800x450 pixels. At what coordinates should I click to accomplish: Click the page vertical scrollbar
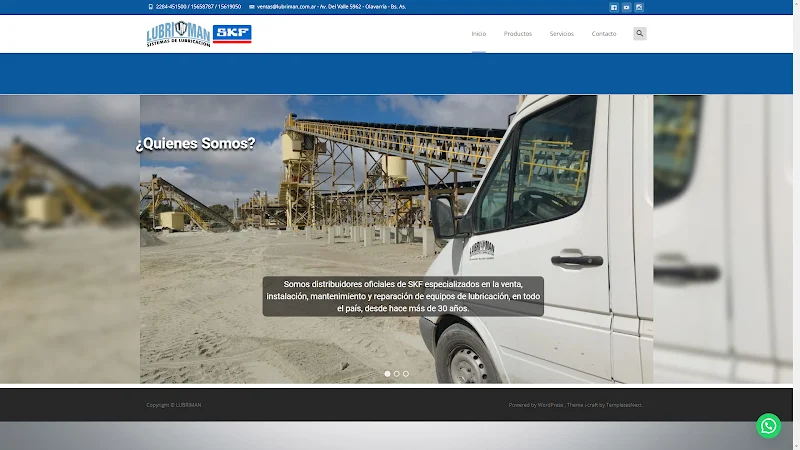pos(796,225)
